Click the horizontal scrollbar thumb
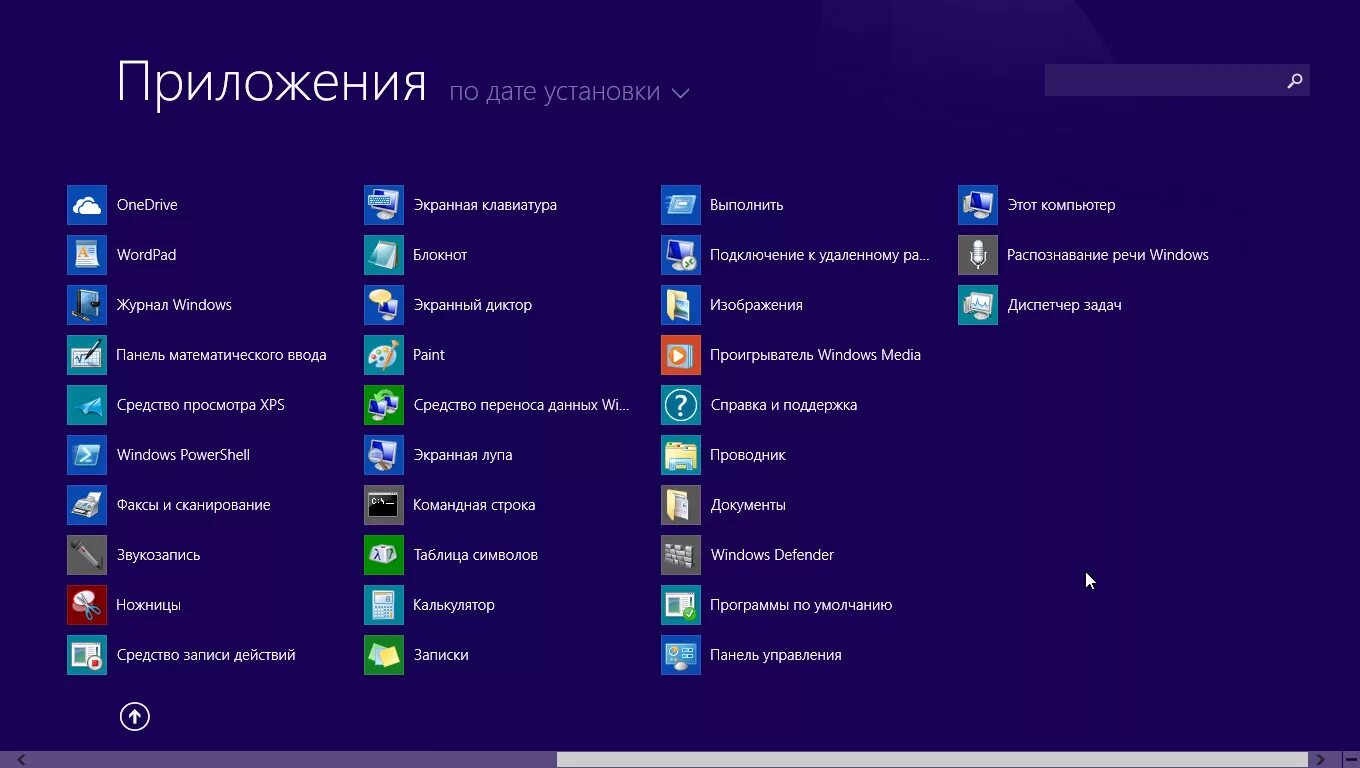 pos(932,760)
